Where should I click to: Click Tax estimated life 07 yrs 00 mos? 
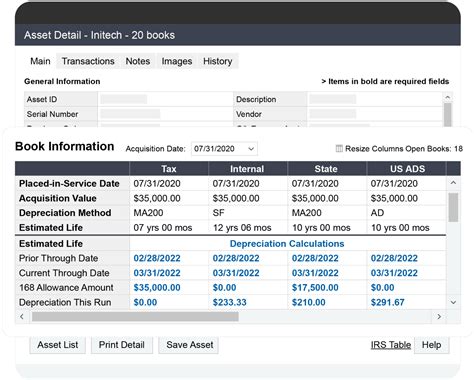point(163,228)
